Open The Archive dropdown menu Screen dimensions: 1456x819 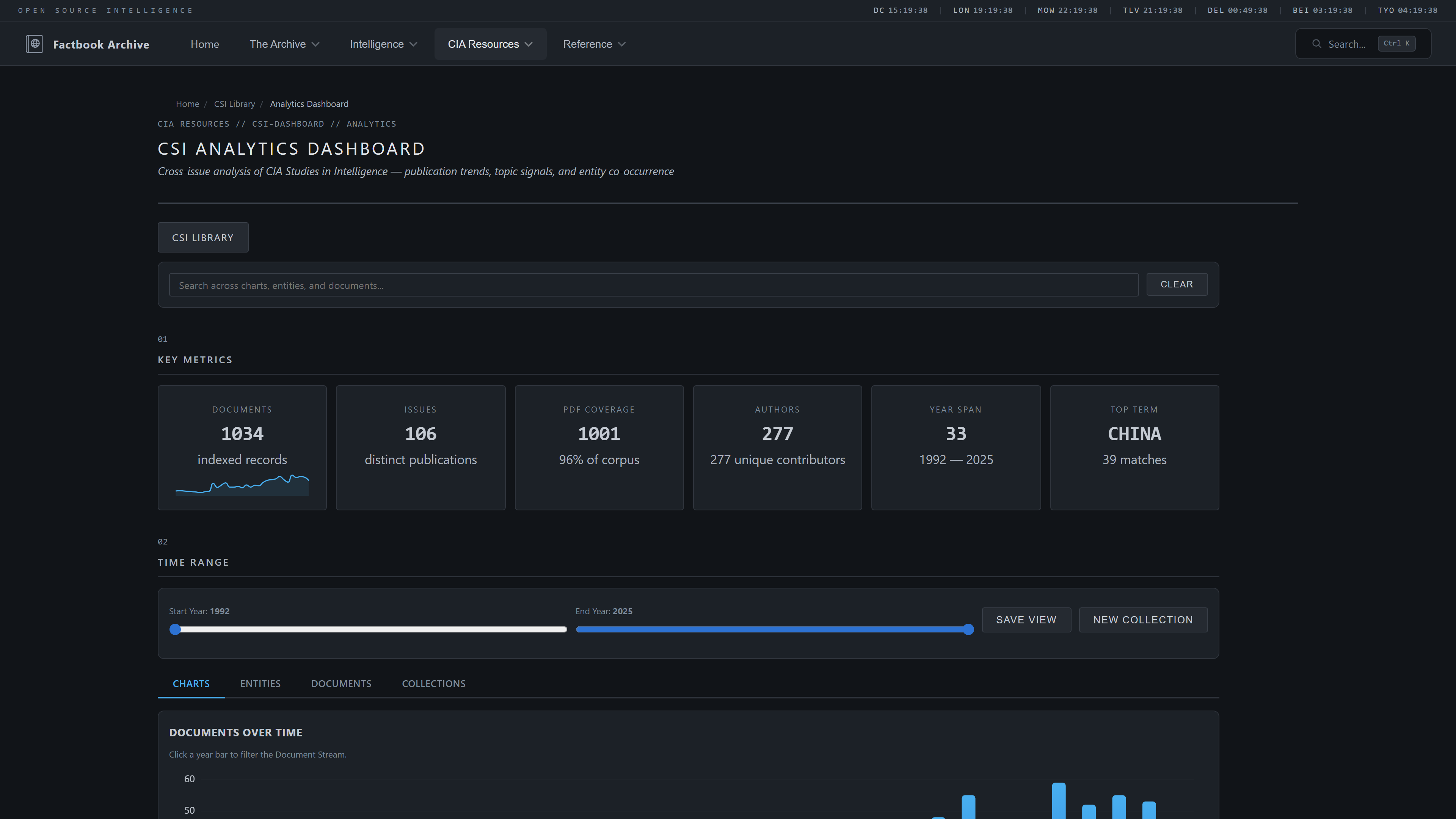[284, 44]
